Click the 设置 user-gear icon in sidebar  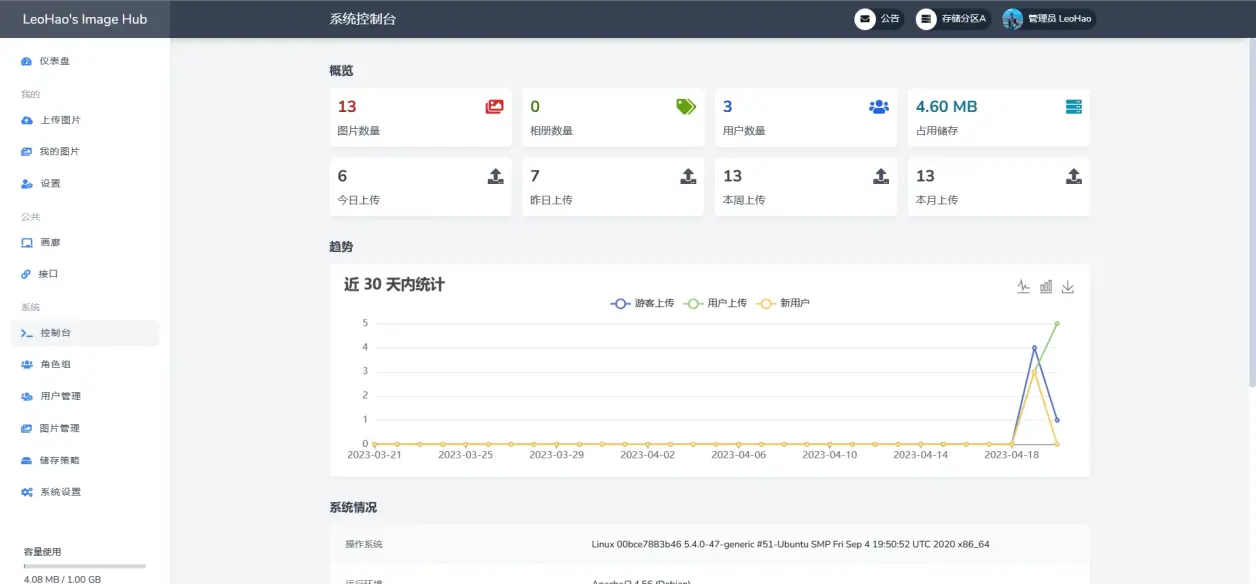[27, 184]
